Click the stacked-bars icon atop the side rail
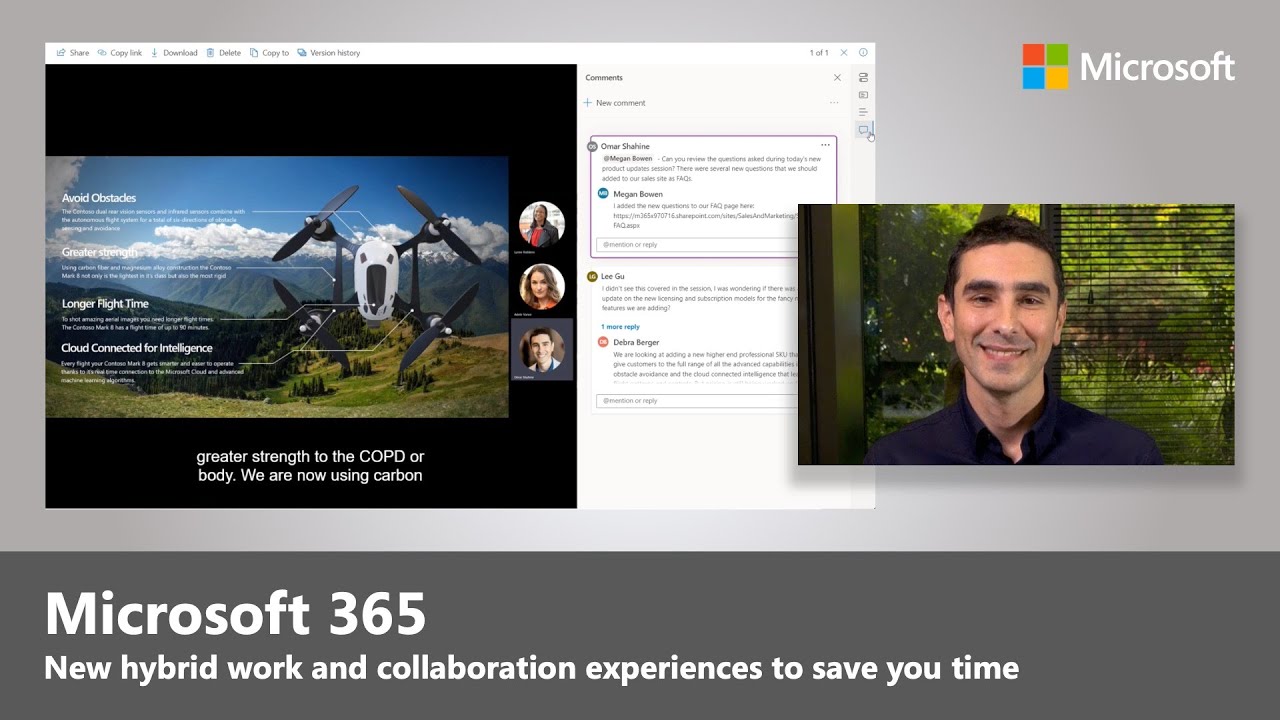The width and height of the screenshot is (1280, 720). coord(863,77)
